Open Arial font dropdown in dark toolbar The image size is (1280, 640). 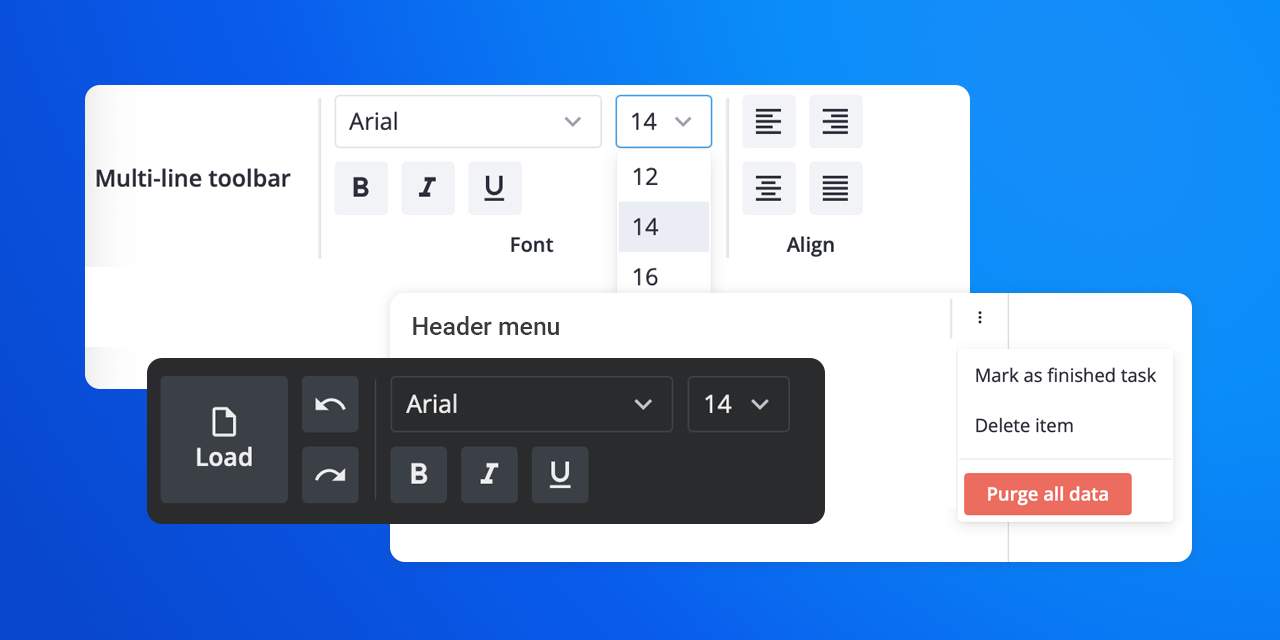pyautogui.click(x=532, y=404)
